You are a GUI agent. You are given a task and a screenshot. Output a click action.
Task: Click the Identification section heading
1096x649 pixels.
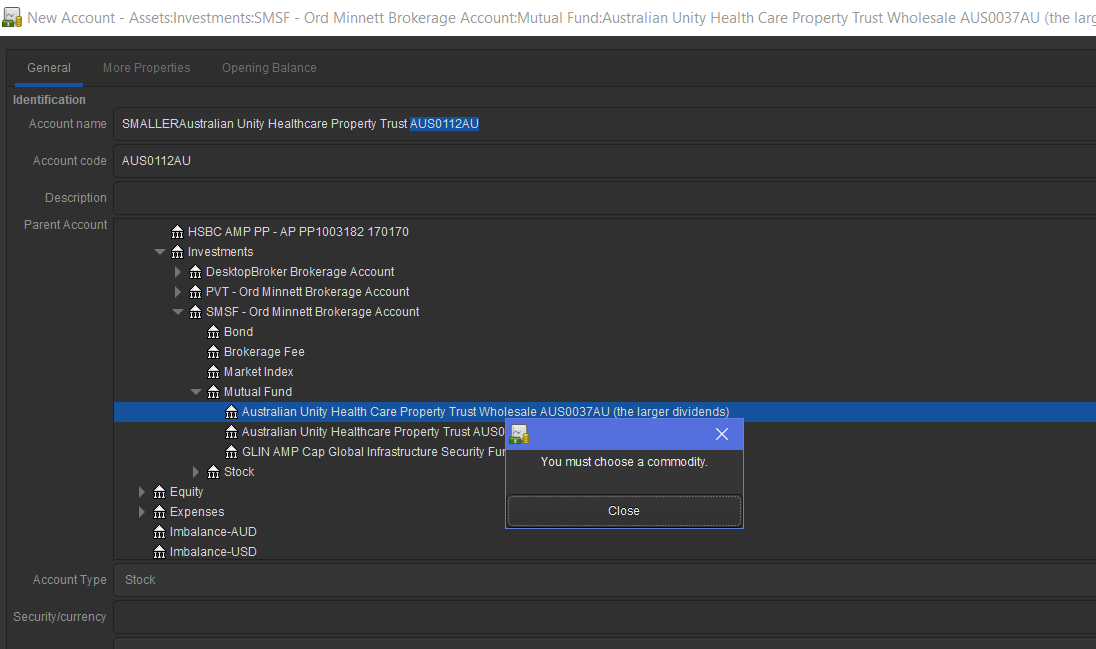tap(49, 100)
